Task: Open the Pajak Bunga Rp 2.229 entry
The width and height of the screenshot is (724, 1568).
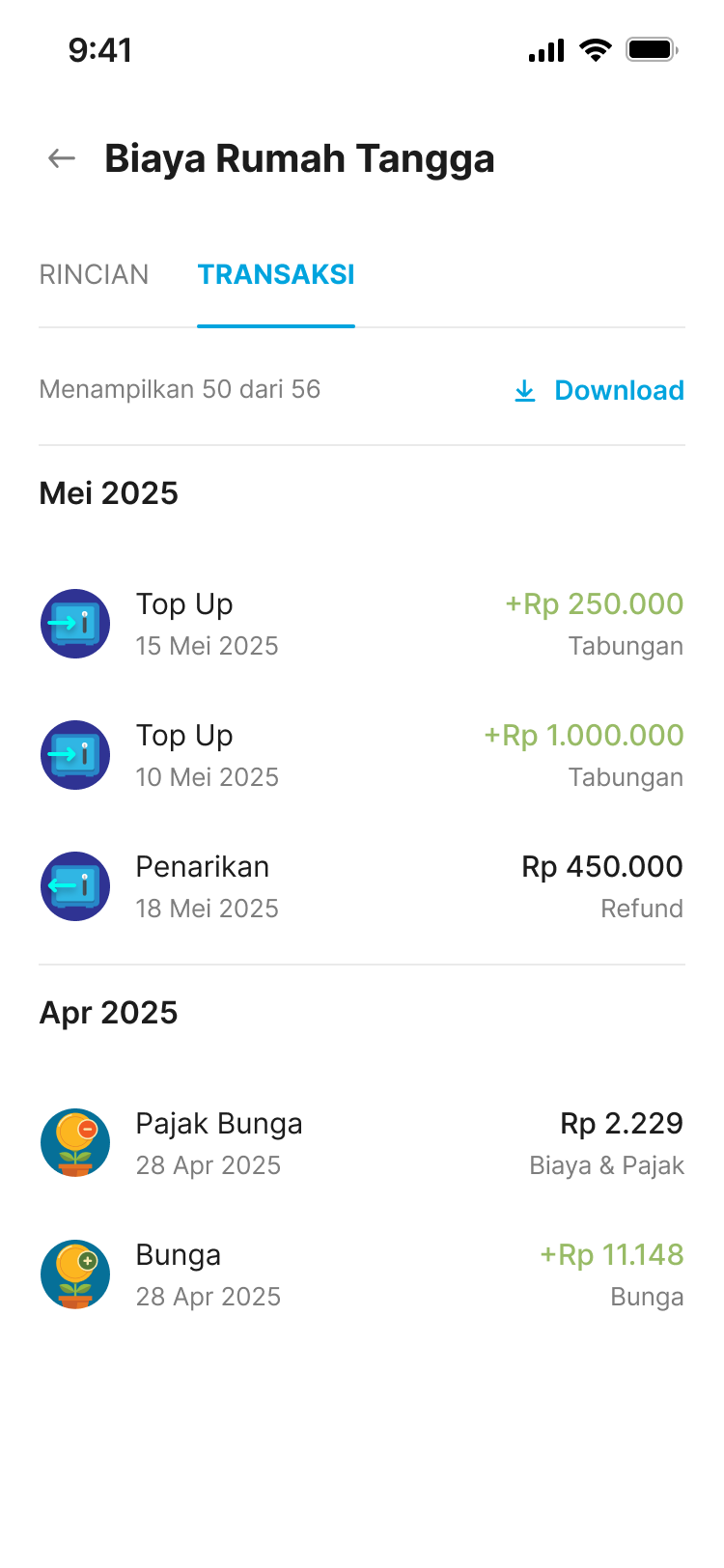Action: pos(386,1143)
